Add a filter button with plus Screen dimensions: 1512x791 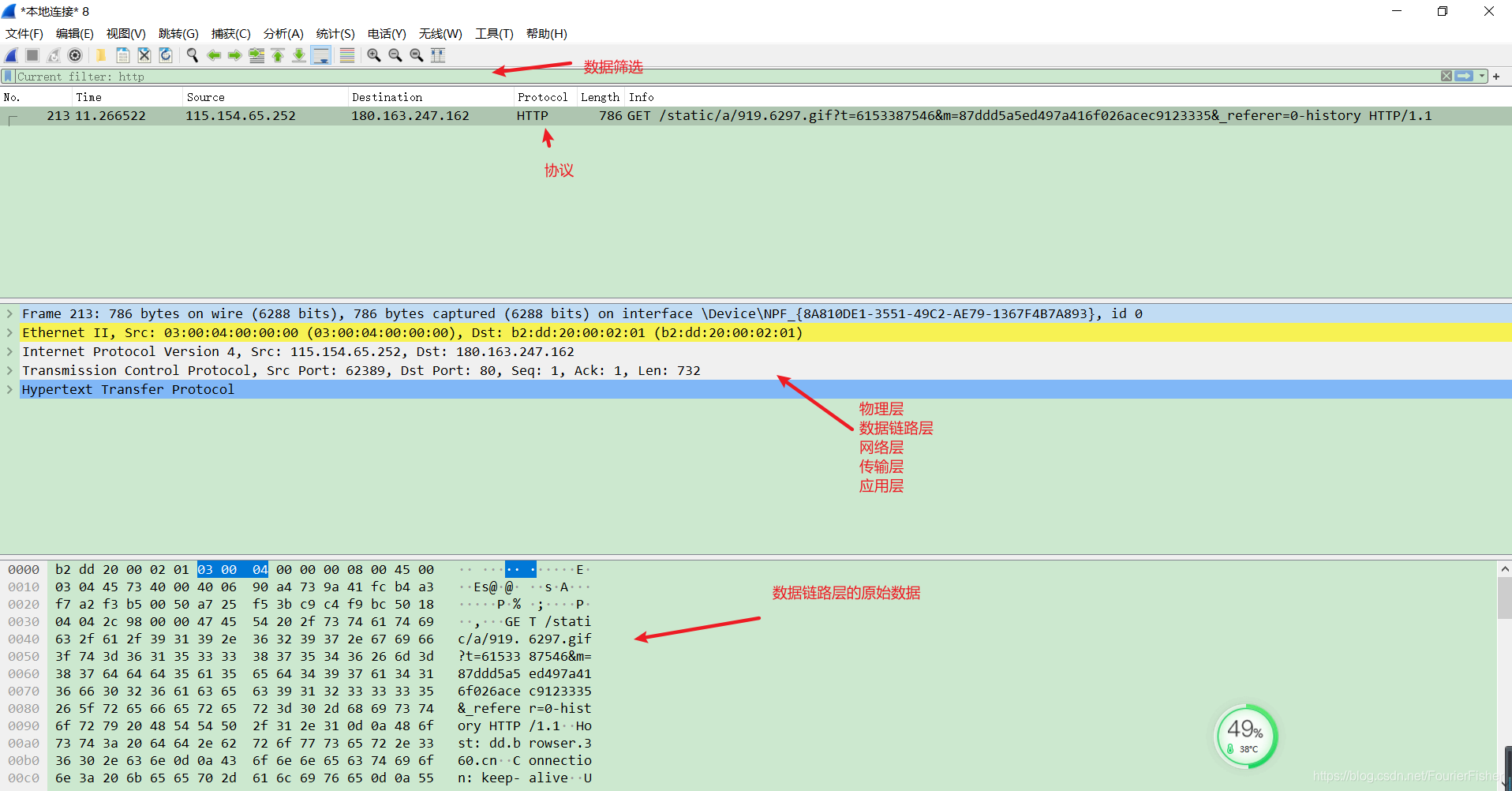click(1496, 77)
